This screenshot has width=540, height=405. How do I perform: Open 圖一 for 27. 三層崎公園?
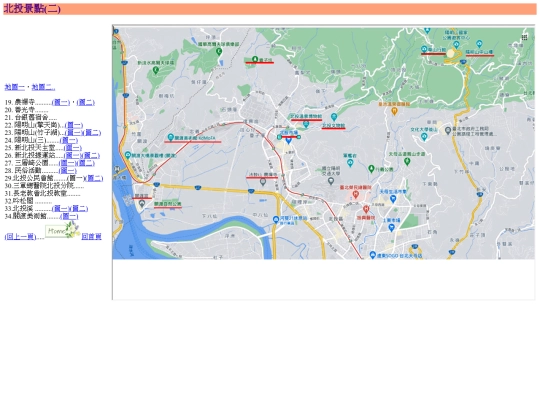coord(68,163)
